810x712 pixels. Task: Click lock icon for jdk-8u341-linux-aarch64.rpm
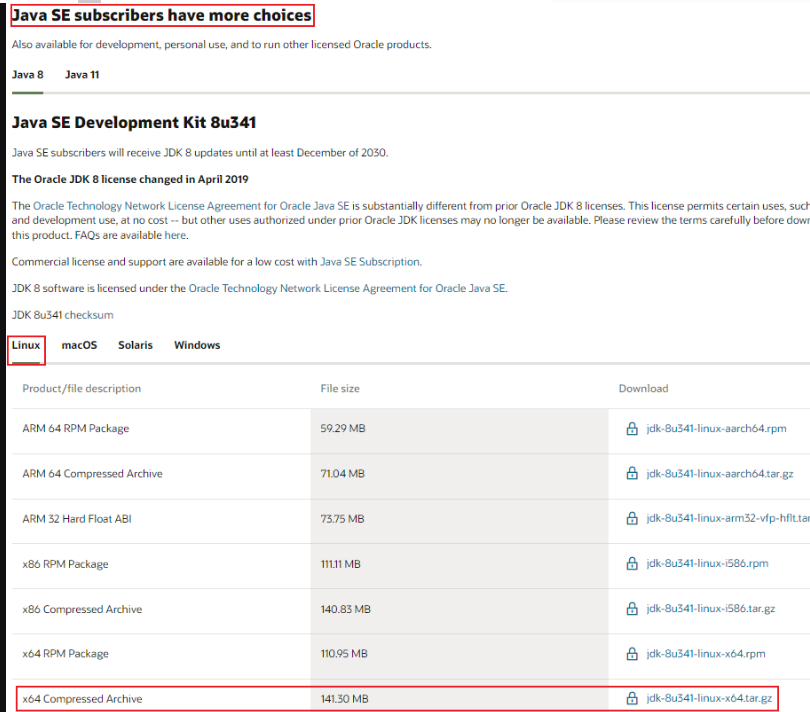(631, 428)
